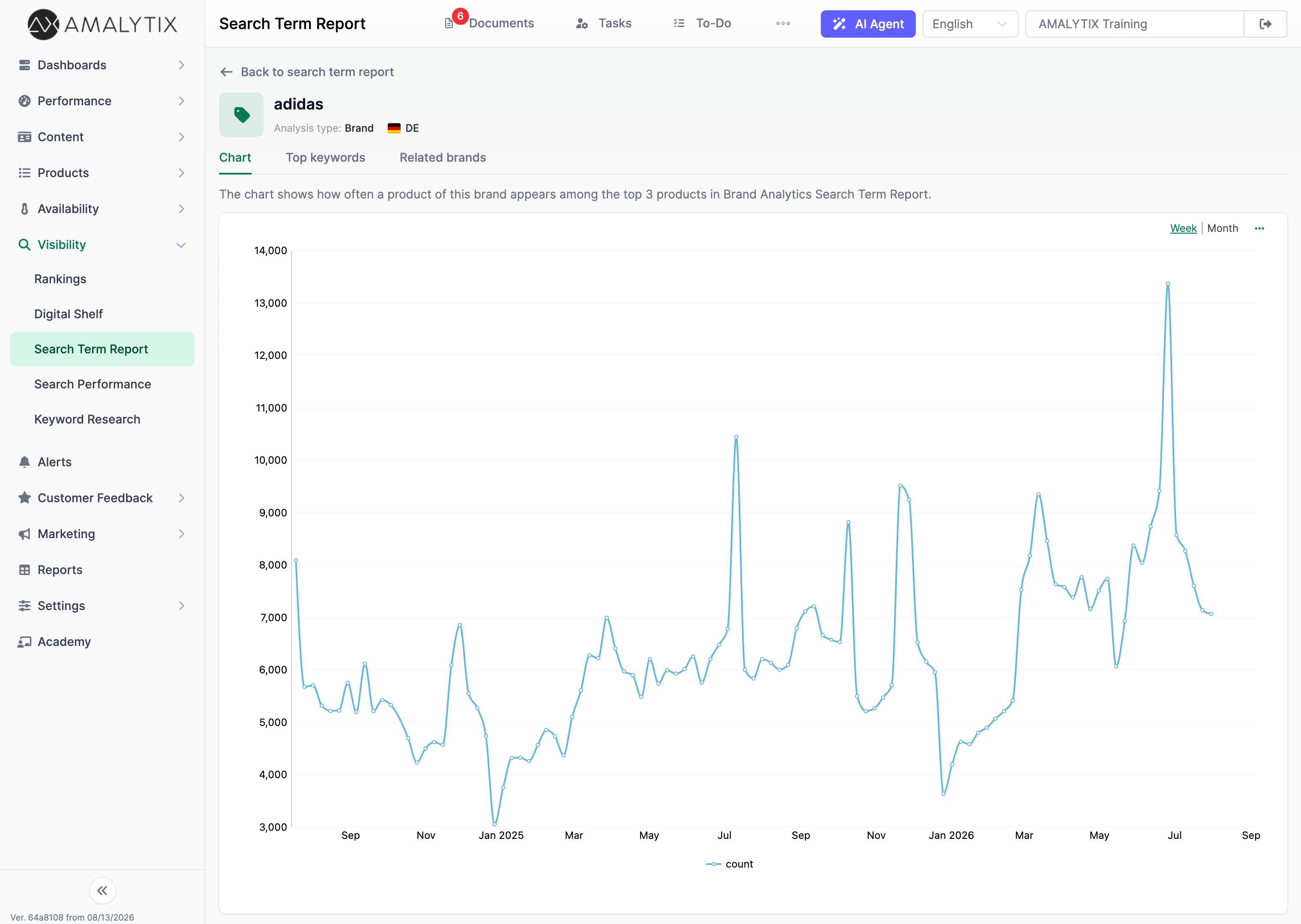This screenshot has height=924, width=1301.
Task: Click the Marketing megaphone icon
Action: pyautogui.click(x=24, y=534)
